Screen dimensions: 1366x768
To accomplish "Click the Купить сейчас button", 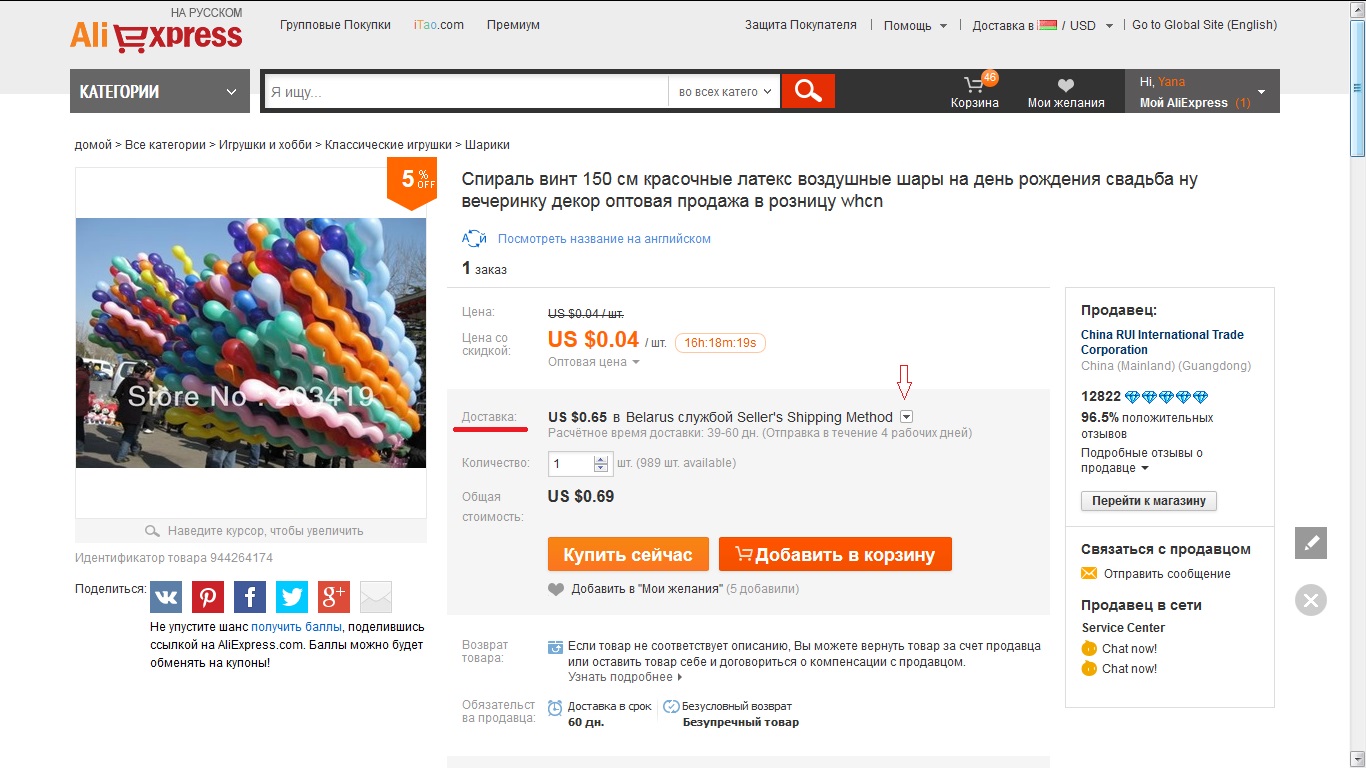I will point(628,554).
